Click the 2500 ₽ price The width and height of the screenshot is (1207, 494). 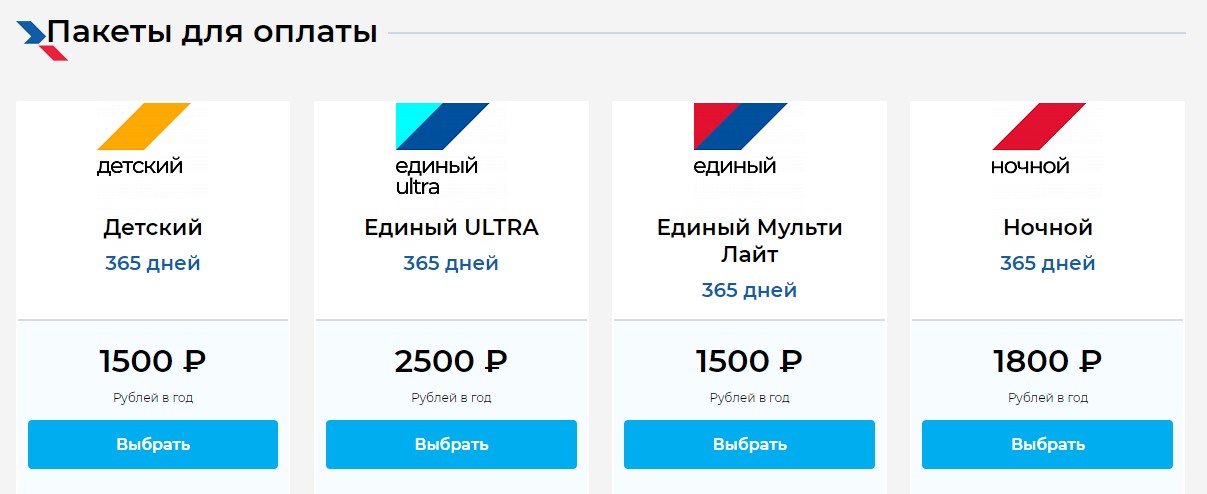pos(451,361)
